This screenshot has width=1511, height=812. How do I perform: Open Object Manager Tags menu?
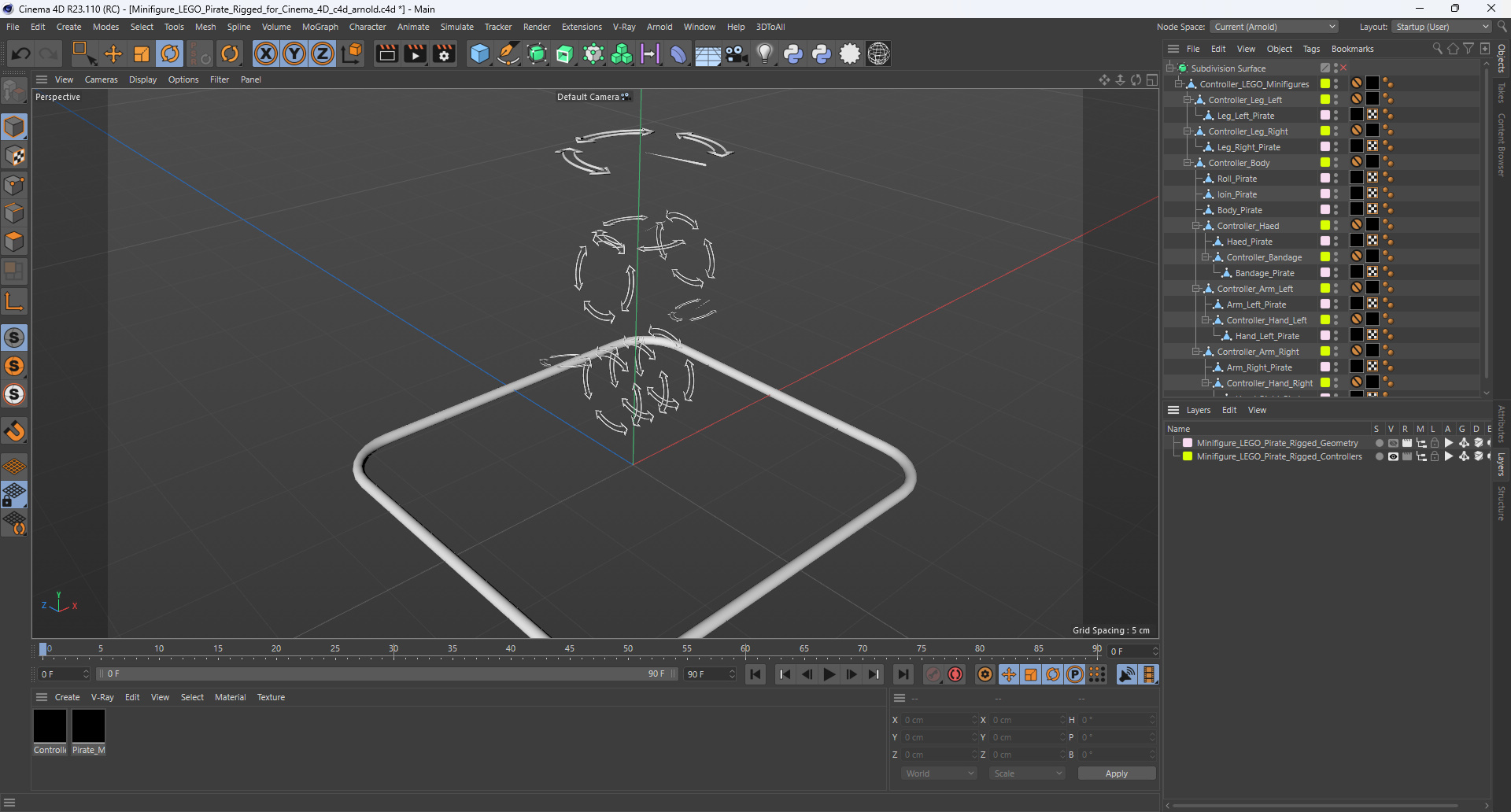click(1311, 49)
